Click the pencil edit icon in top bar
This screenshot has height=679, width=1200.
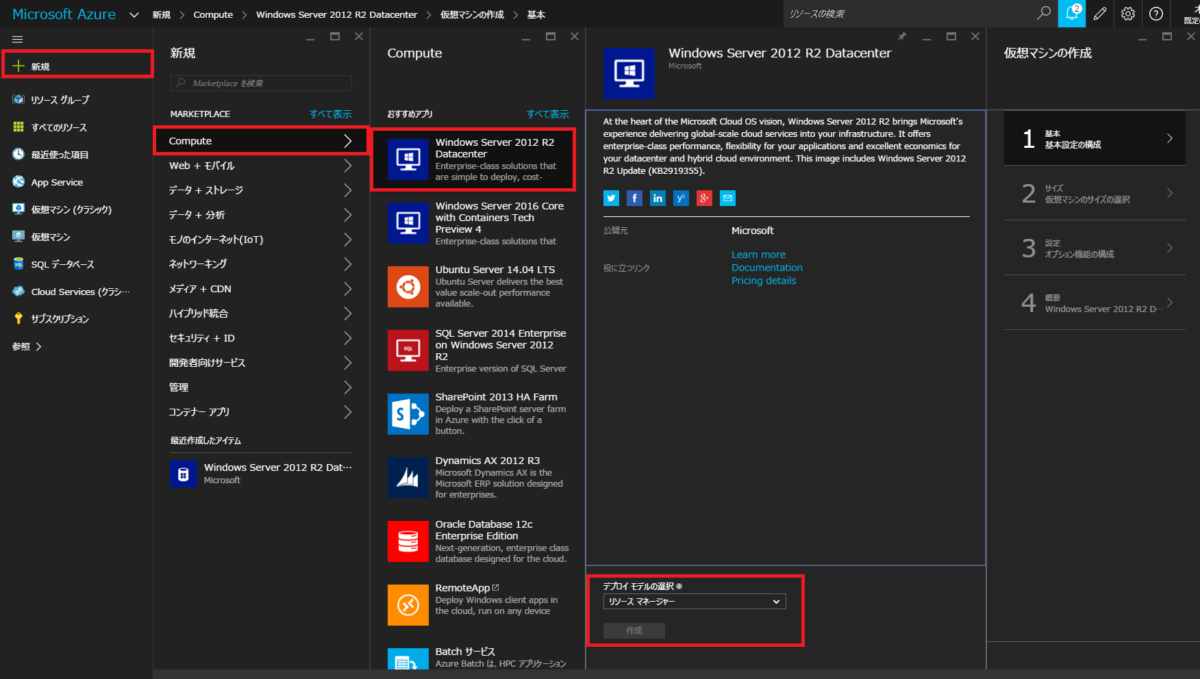pos(1100,13)
